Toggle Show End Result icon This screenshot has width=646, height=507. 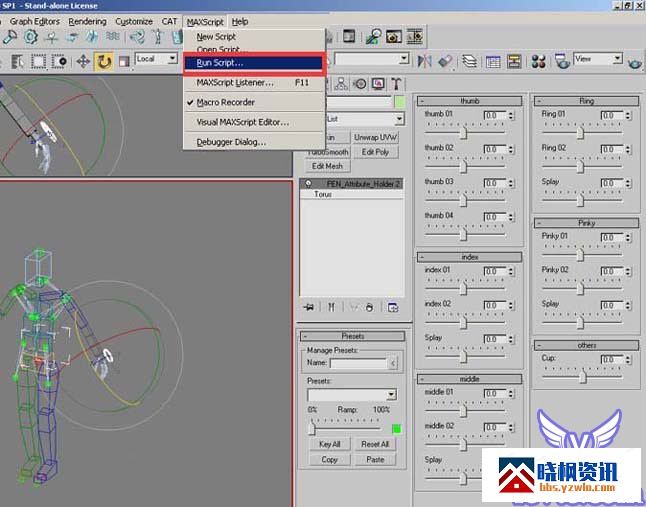point(331,307)
